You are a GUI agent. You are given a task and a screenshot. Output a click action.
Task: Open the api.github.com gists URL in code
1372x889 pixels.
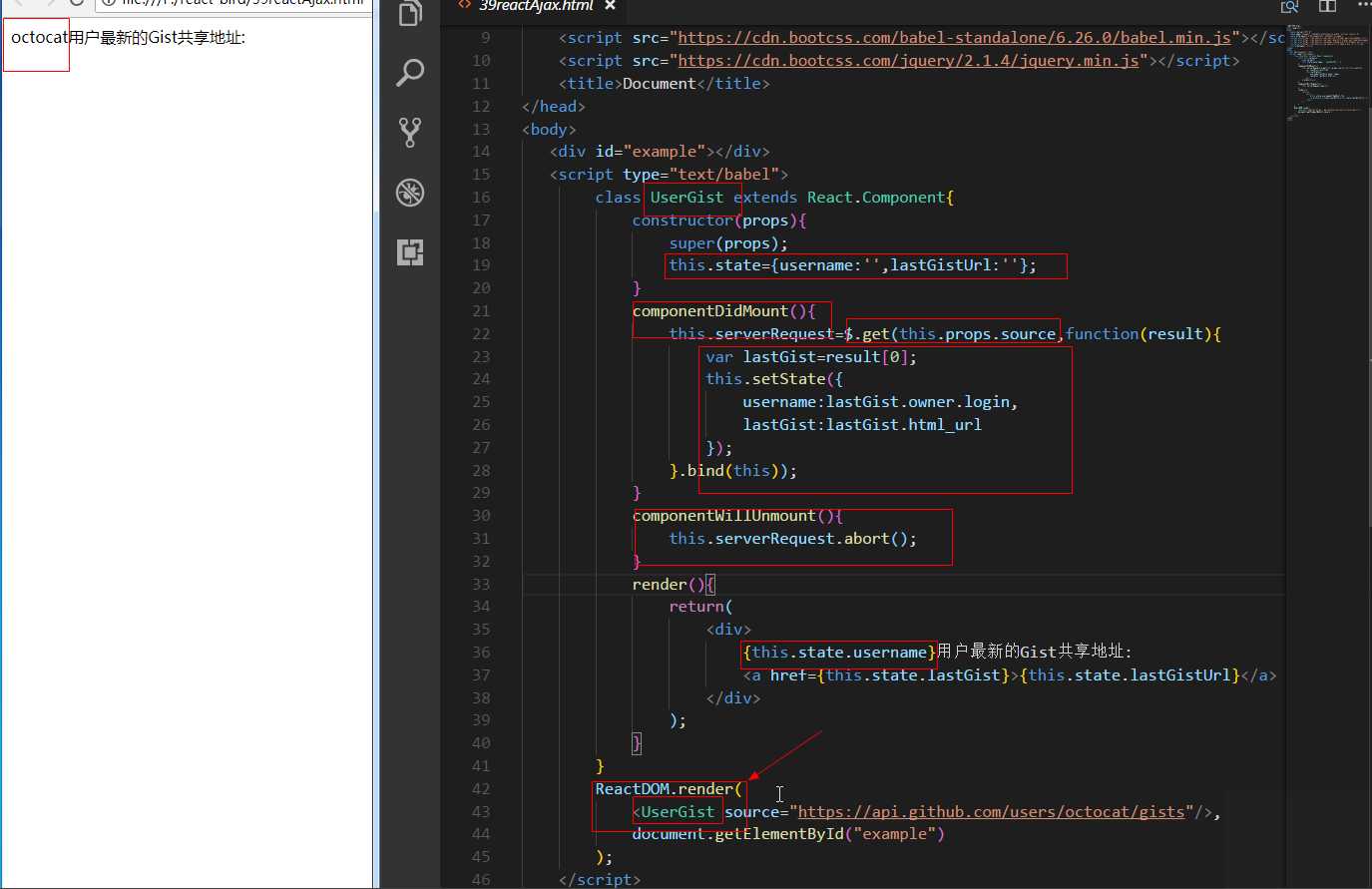tap(991, 812)
